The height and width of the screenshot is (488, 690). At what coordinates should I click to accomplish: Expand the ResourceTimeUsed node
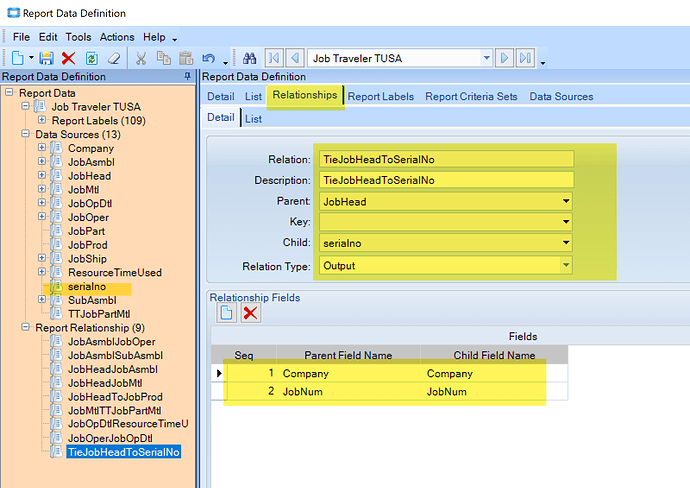42,272
